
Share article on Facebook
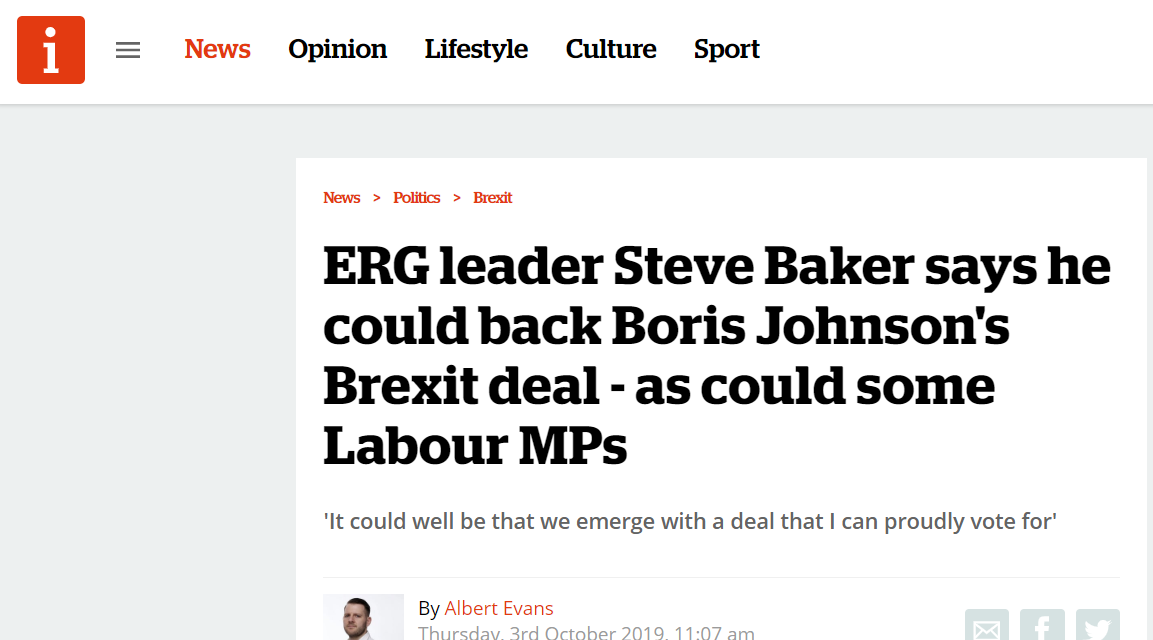[1042, 628]
